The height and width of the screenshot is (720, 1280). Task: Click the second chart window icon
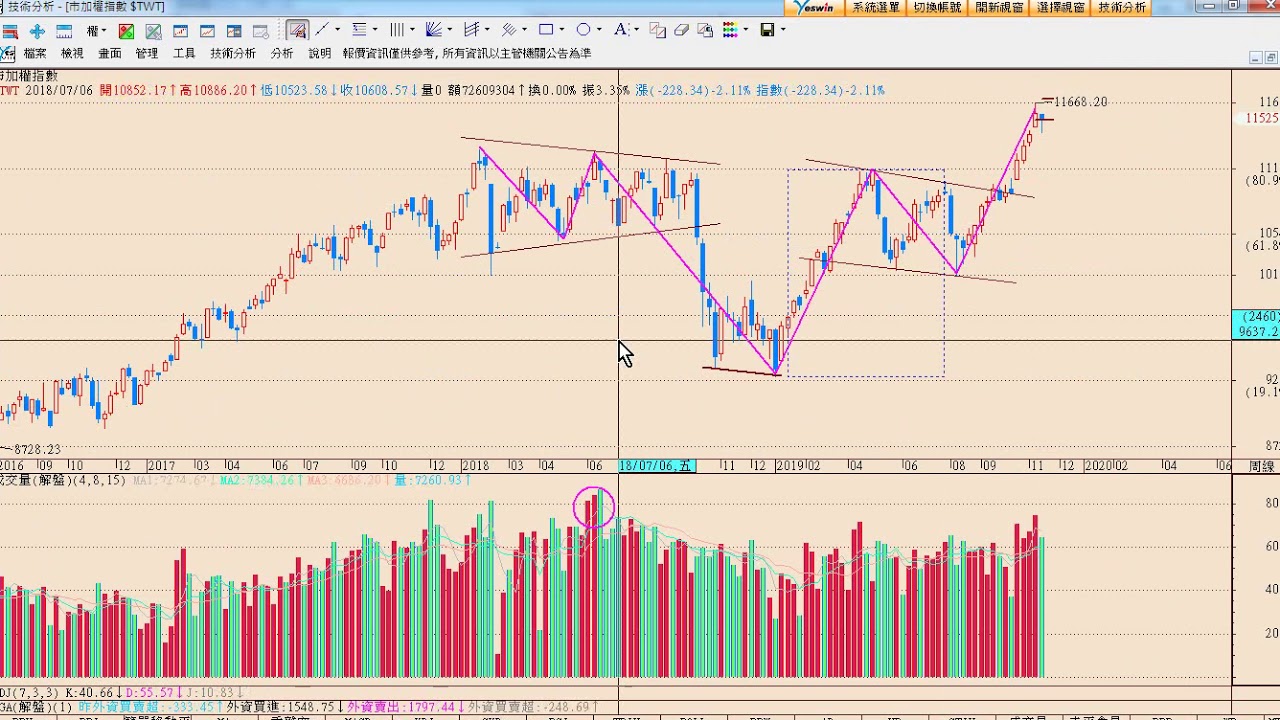207,31
